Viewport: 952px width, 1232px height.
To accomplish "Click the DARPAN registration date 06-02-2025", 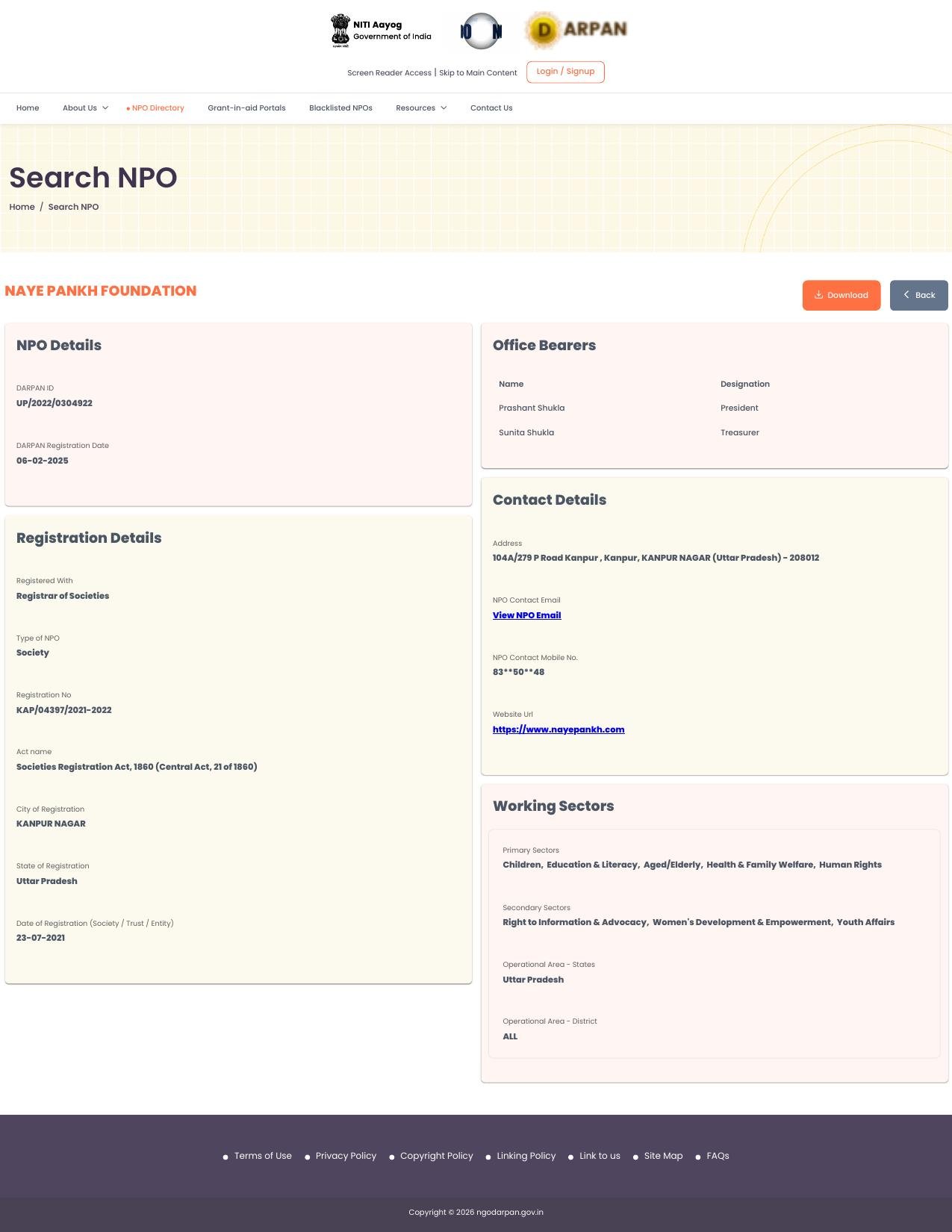I will pyautogui.click(x=43, y=461).
